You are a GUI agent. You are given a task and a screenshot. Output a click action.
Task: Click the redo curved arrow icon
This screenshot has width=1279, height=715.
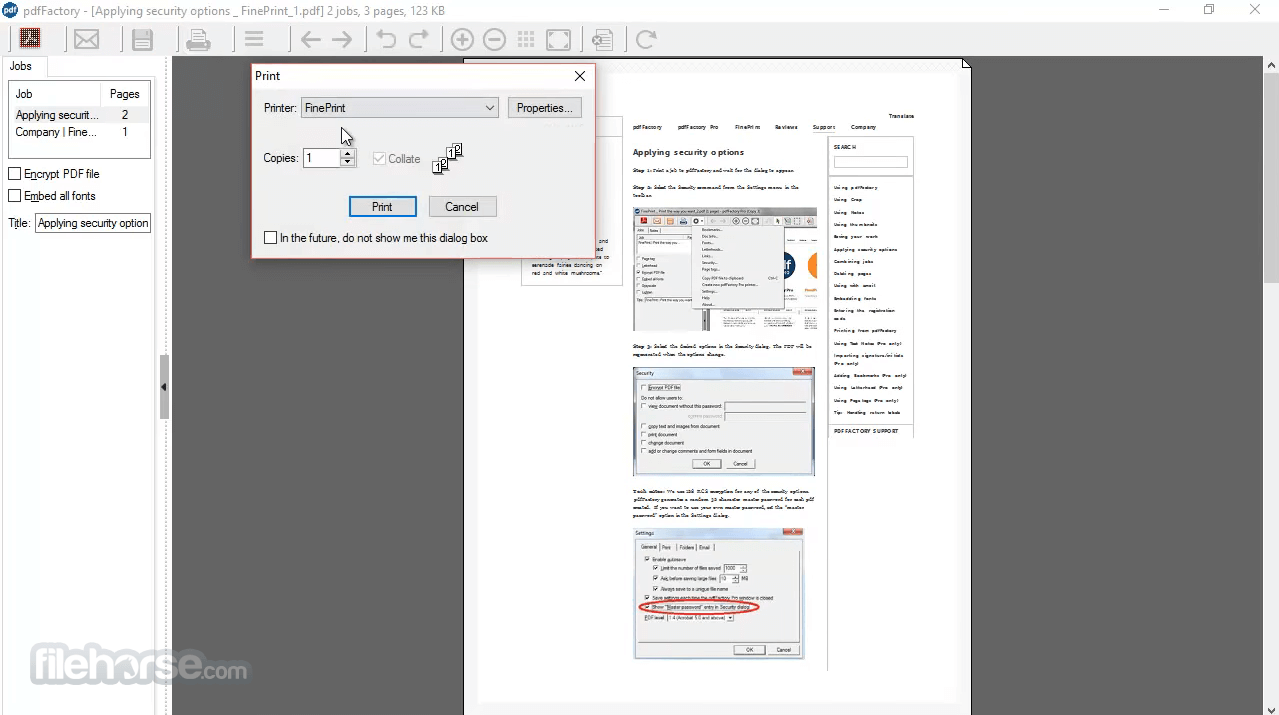[418, 40]
